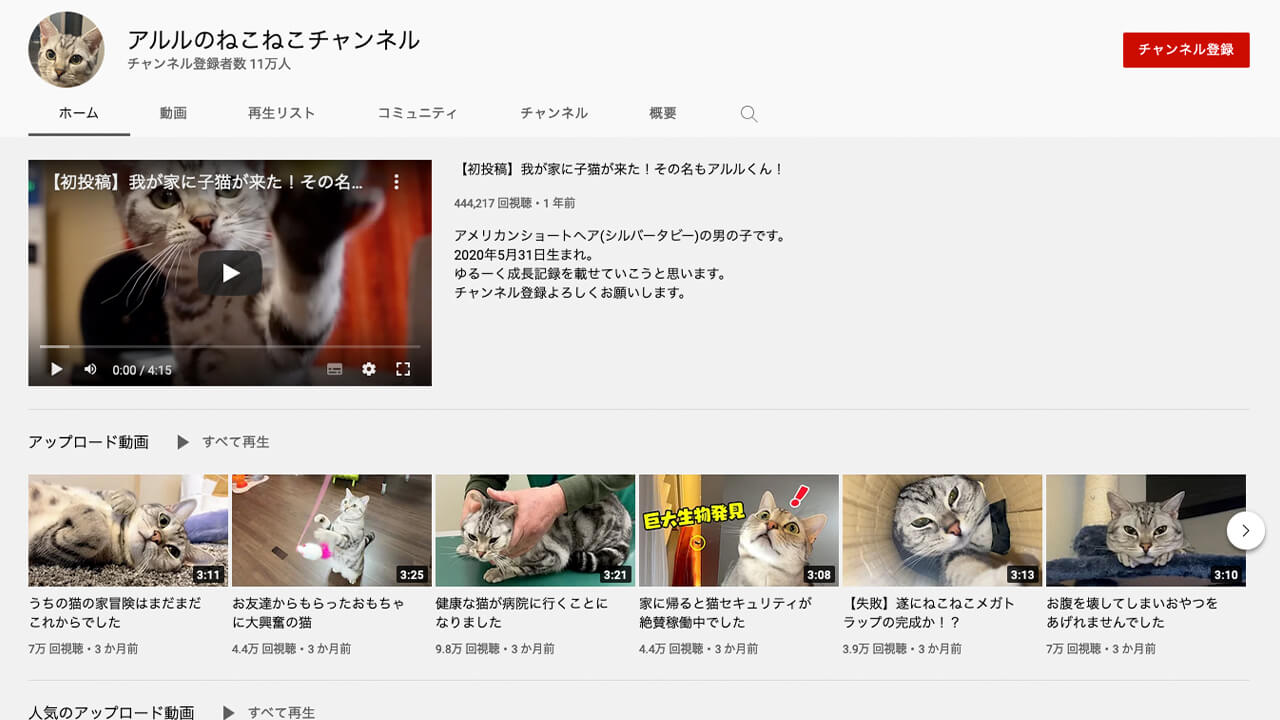Open the three-dot menu on featured video
Viewport: 1280px width, 720px height.
click(396, 182)
